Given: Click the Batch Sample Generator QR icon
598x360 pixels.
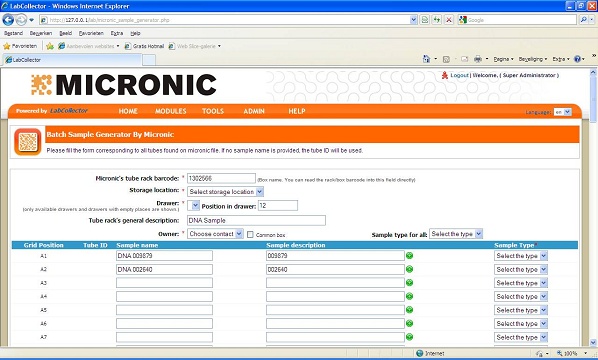Looking at the screenshot, I should pos(28,142).
